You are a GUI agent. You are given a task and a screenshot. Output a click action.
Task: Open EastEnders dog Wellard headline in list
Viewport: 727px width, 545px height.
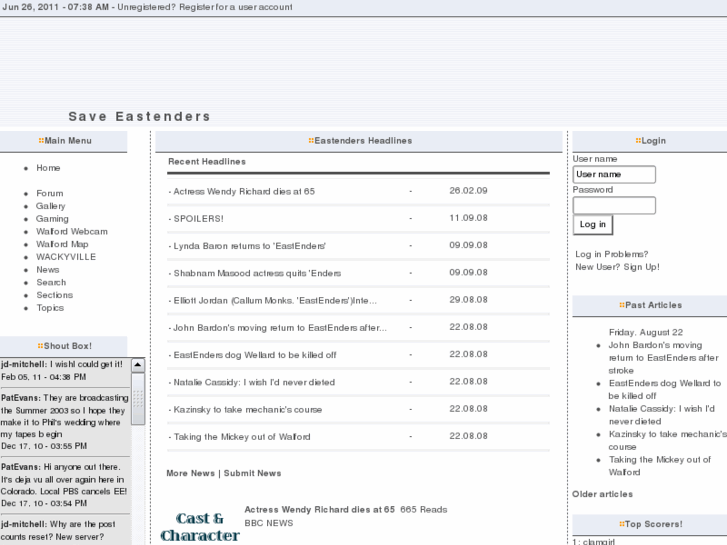(255, 355)
